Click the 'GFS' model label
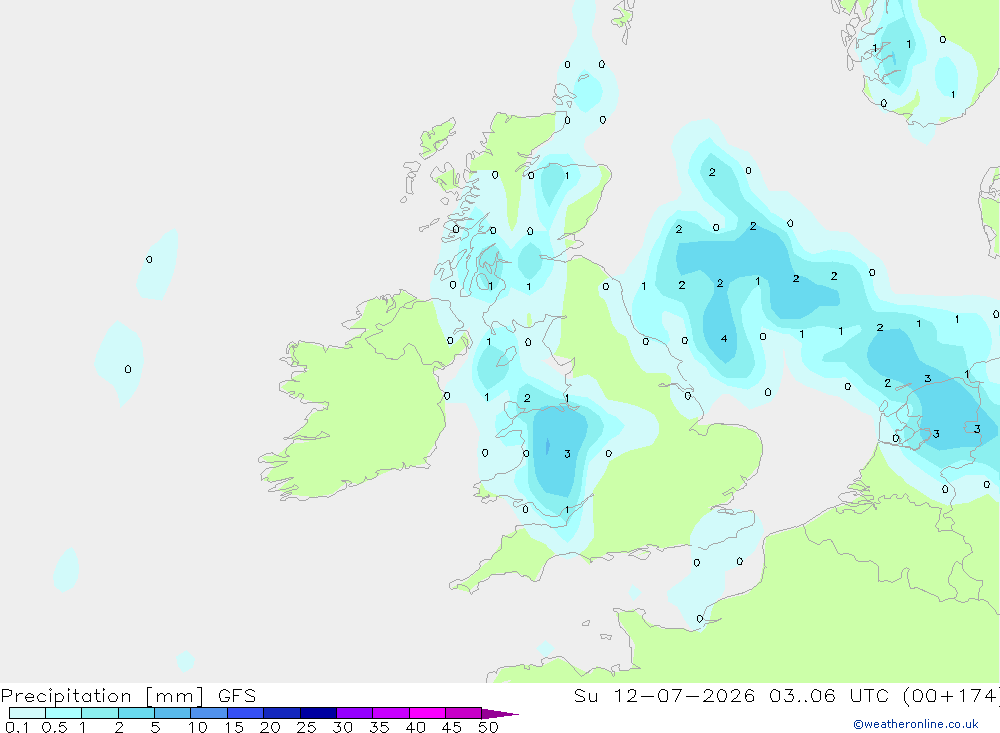1000x733 pixels. (x=237, y=696)
